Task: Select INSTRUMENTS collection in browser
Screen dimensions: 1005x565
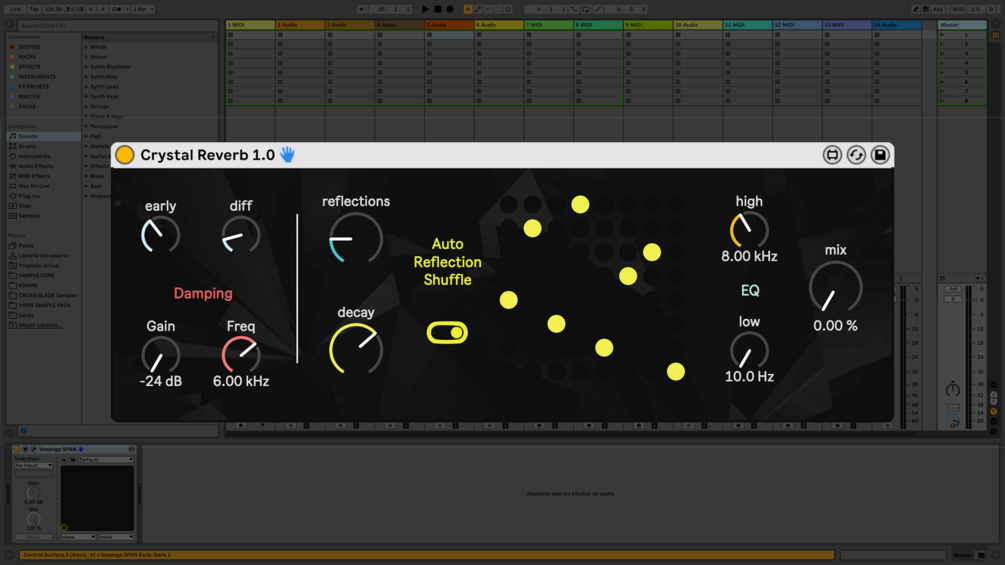Action: (x=37, y=77)
